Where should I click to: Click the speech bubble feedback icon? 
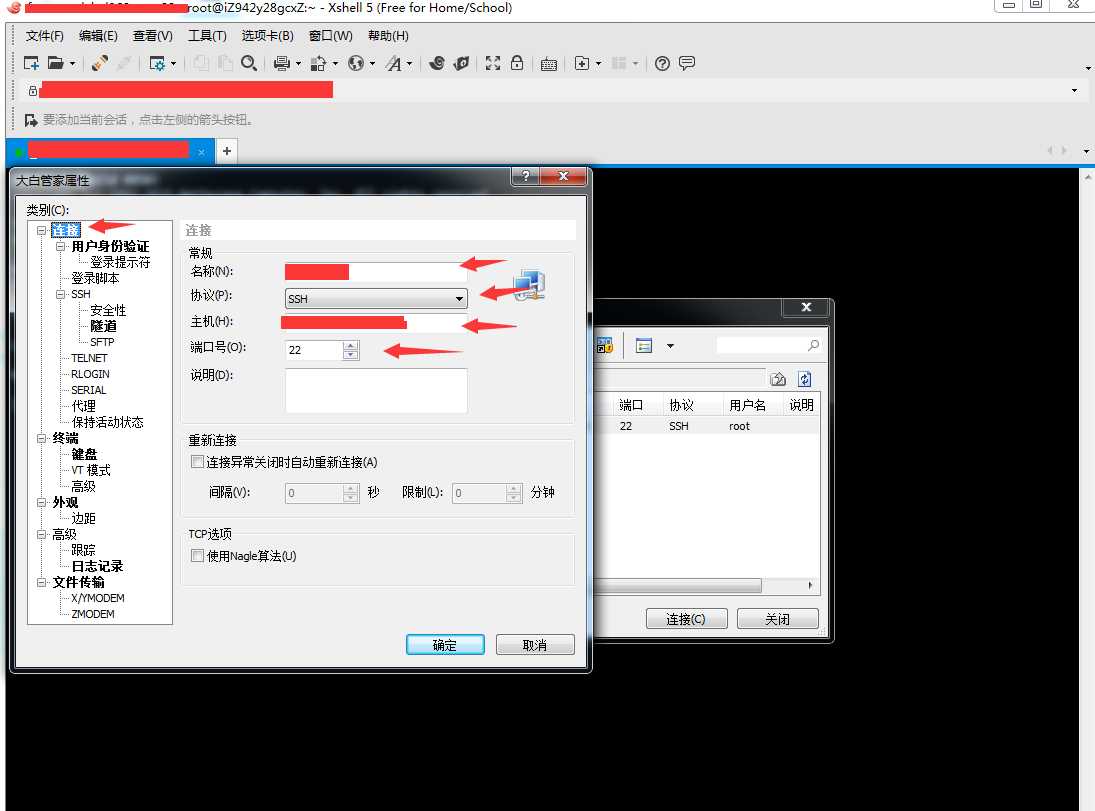[x=687, y=64]
